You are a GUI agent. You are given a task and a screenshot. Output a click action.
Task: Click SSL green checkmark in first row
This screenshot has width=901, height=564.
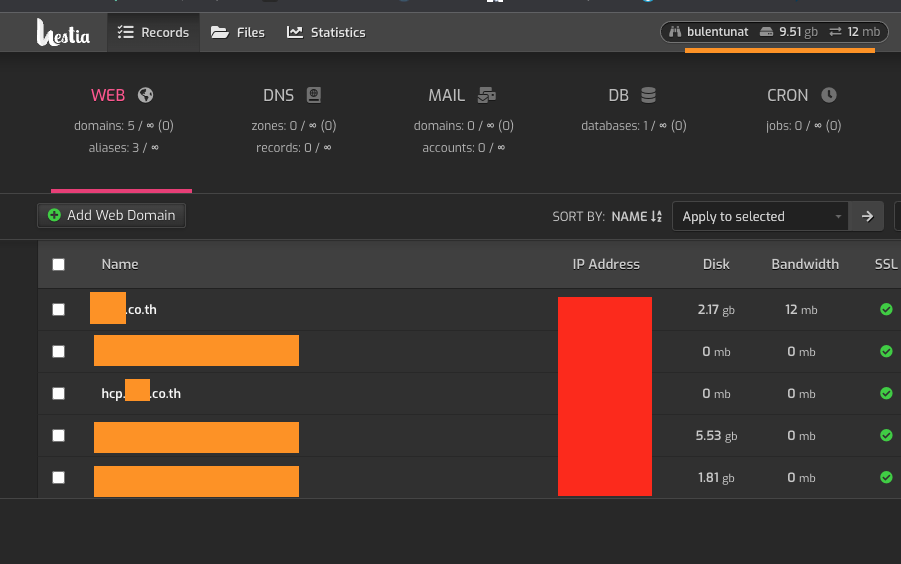click(886, 310)
